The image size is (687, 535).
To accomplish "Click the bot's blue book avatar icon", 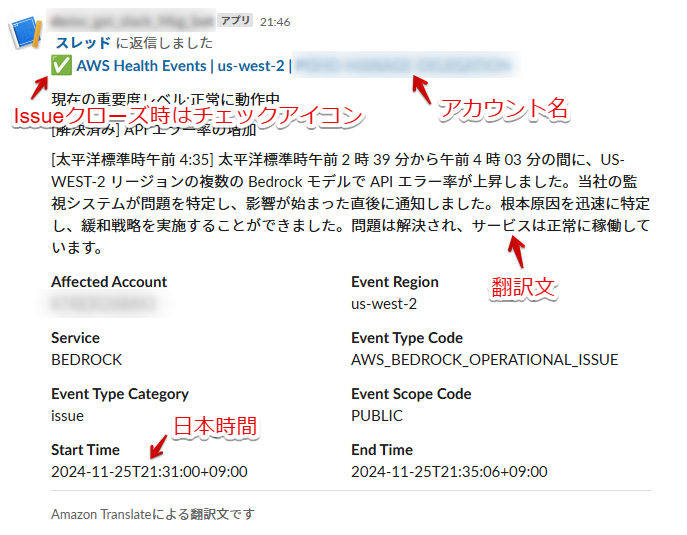I will tap(25, 32).
